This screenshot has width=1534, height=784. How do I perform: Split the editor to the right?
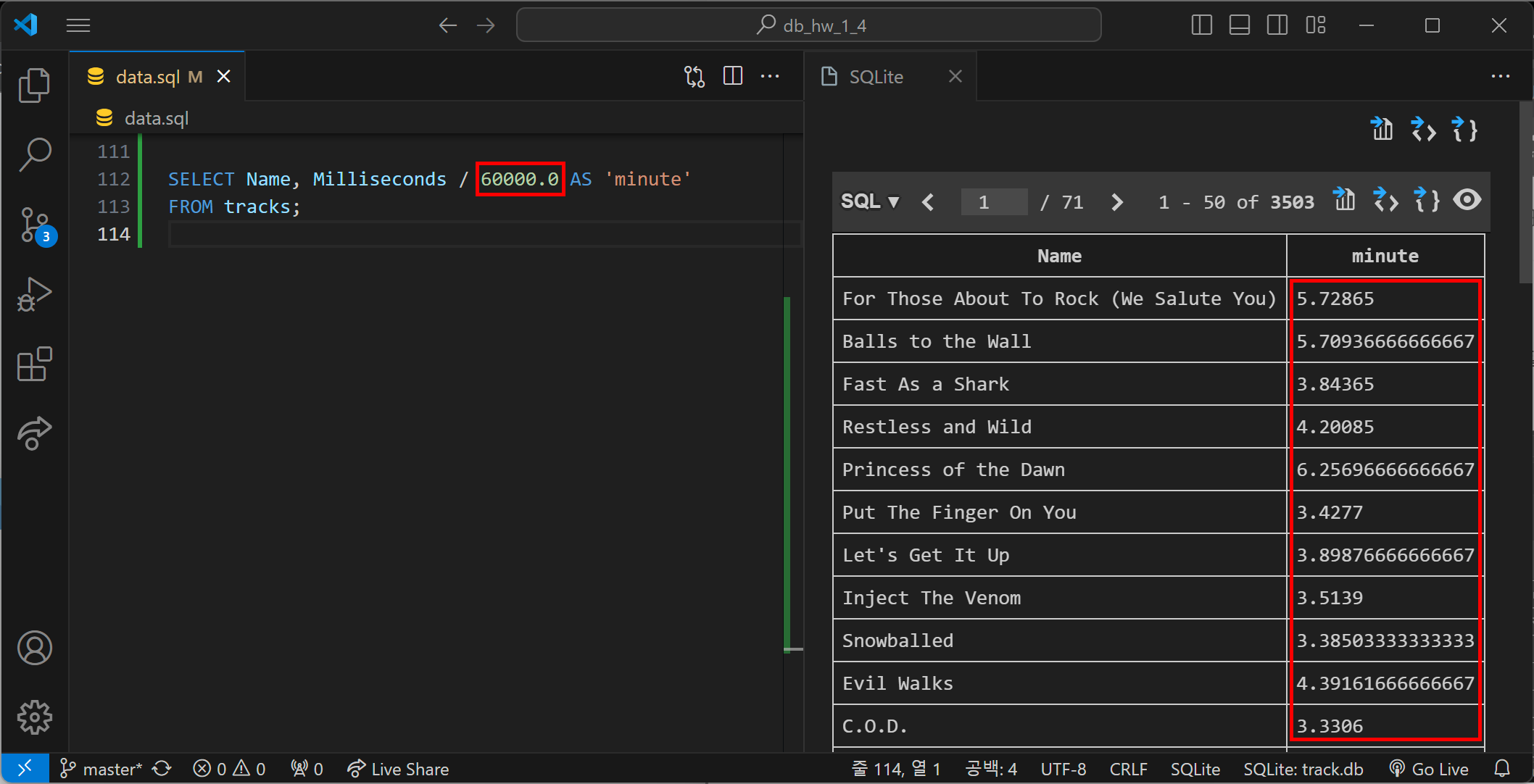click(x=733, y=76)
